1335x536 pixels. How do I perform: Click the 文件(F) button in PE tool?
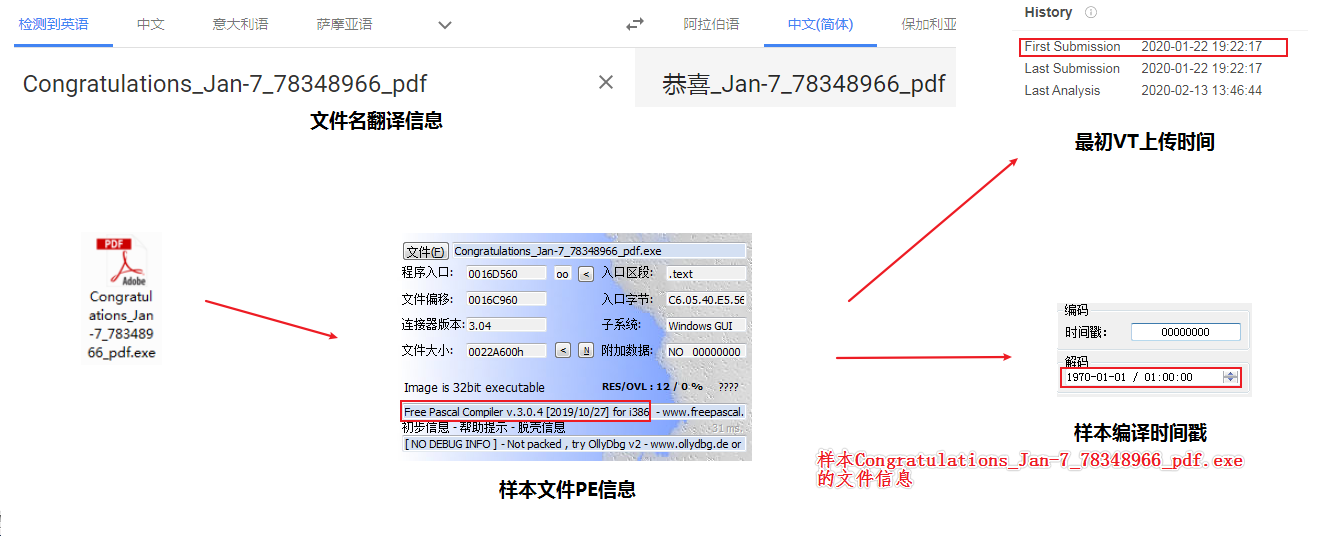pyautogui.click(x=425, y=251)
